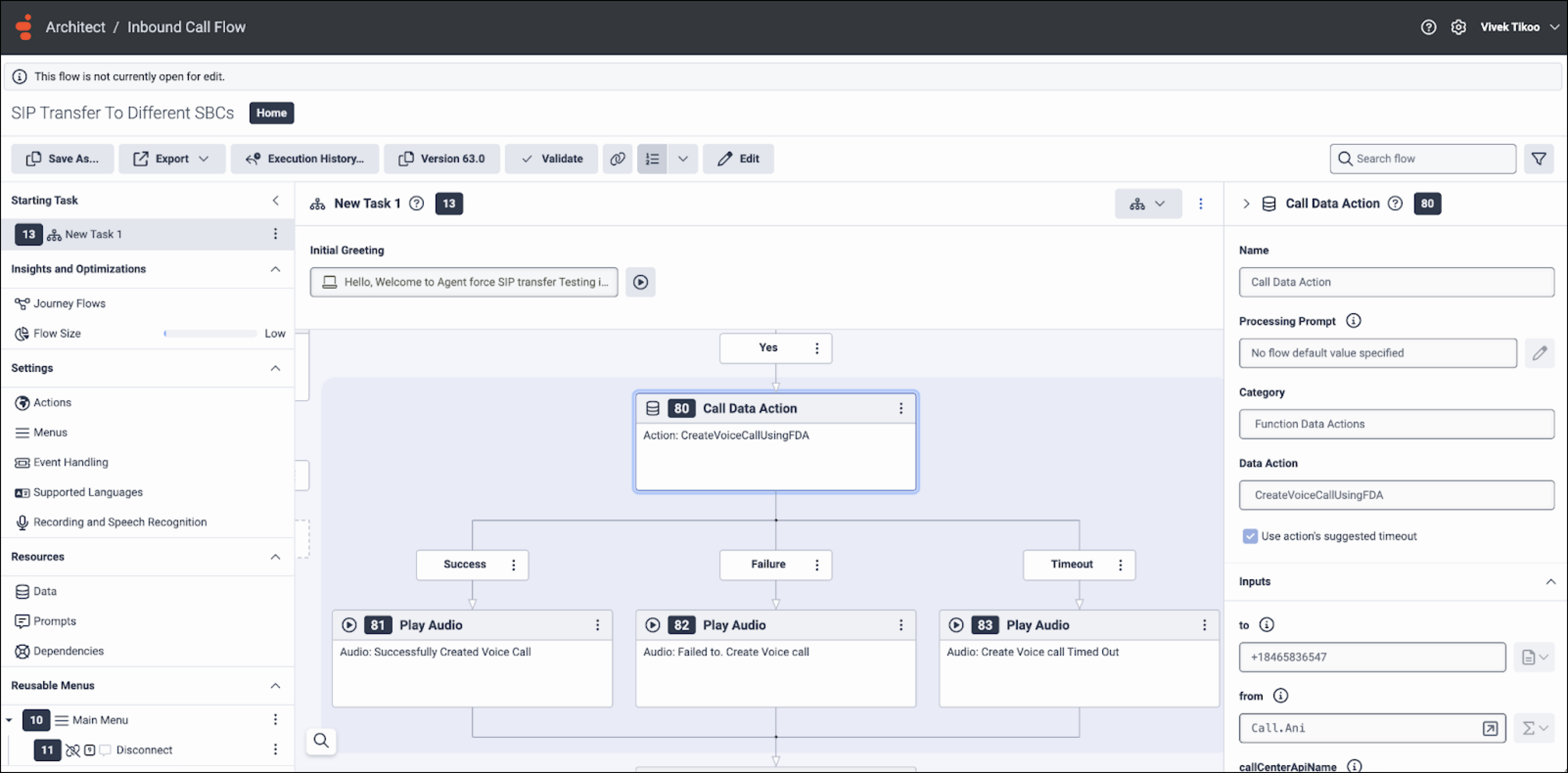This screenshot has height=773, width=1568.
Task: Open Prompts resources
Action: [x=55, y=621]
